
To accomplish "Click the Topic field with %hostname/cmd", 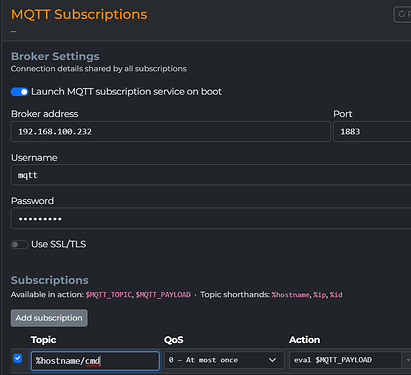I will (x=95, y=361).
